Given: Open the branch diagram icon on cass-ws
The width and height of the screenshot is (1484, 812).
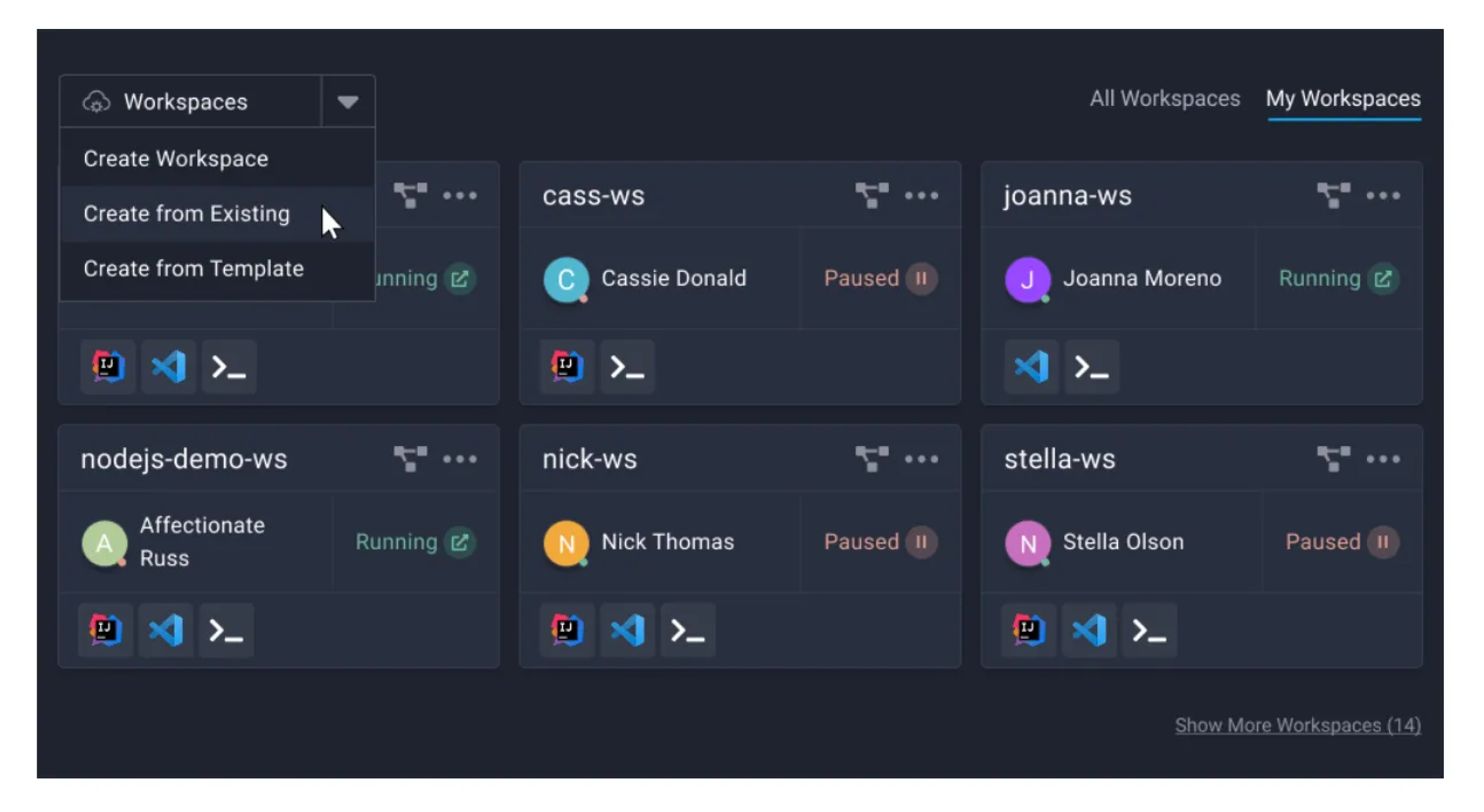Looking at the screenshot, I should [x=871, y=195].
